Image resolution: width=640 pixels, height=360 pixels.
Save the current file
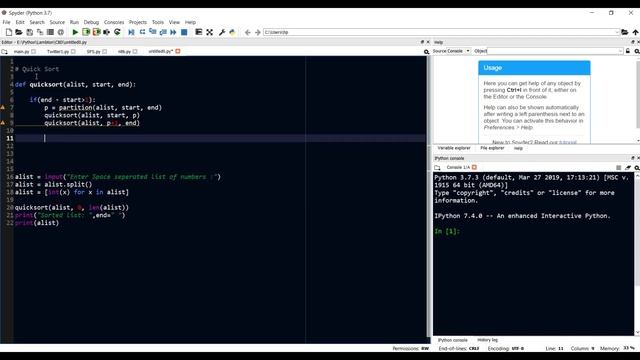(x=29, y=32)
